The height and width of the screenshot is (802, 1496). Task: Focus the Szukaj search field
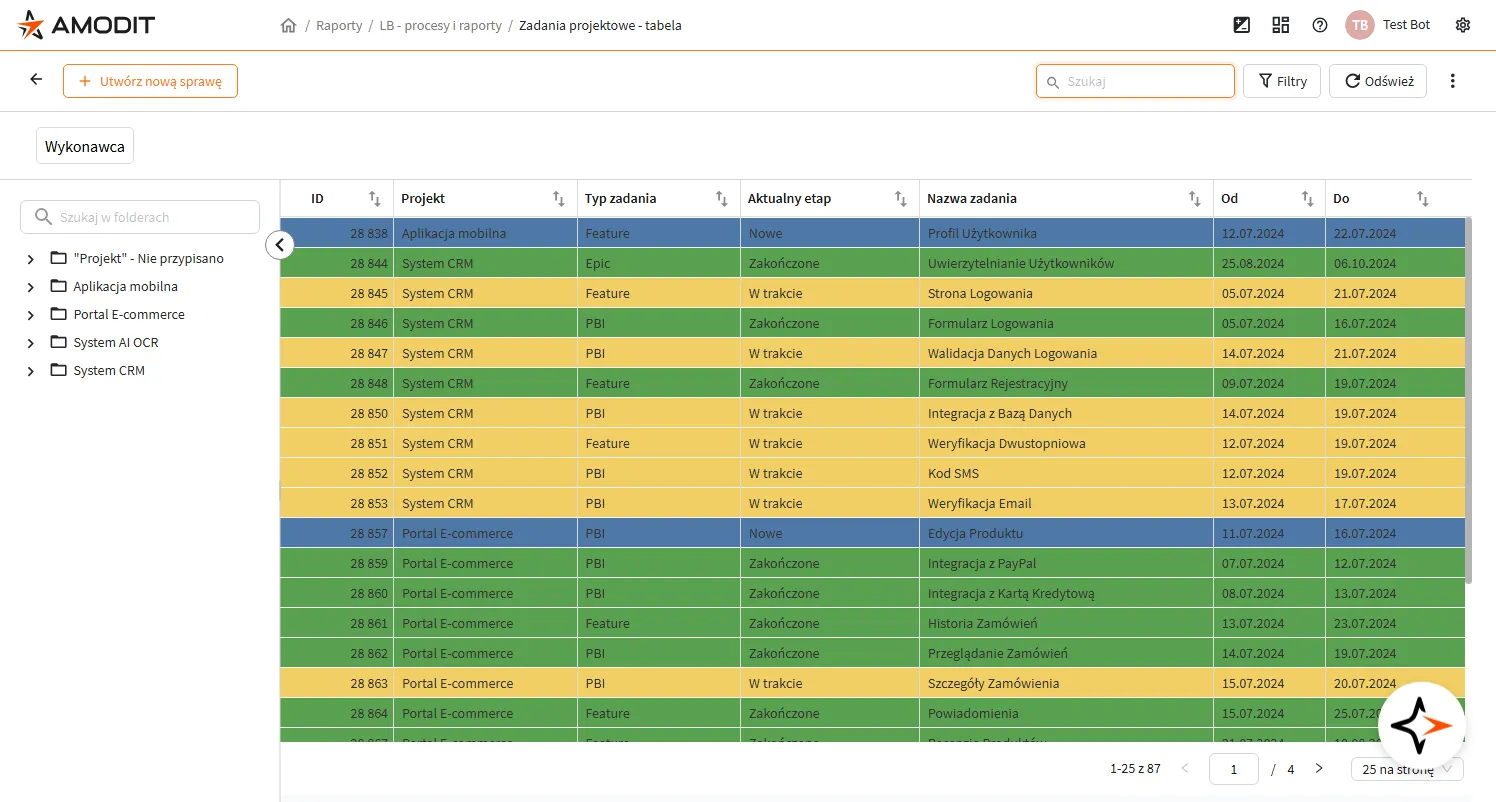click(1136, 81)
